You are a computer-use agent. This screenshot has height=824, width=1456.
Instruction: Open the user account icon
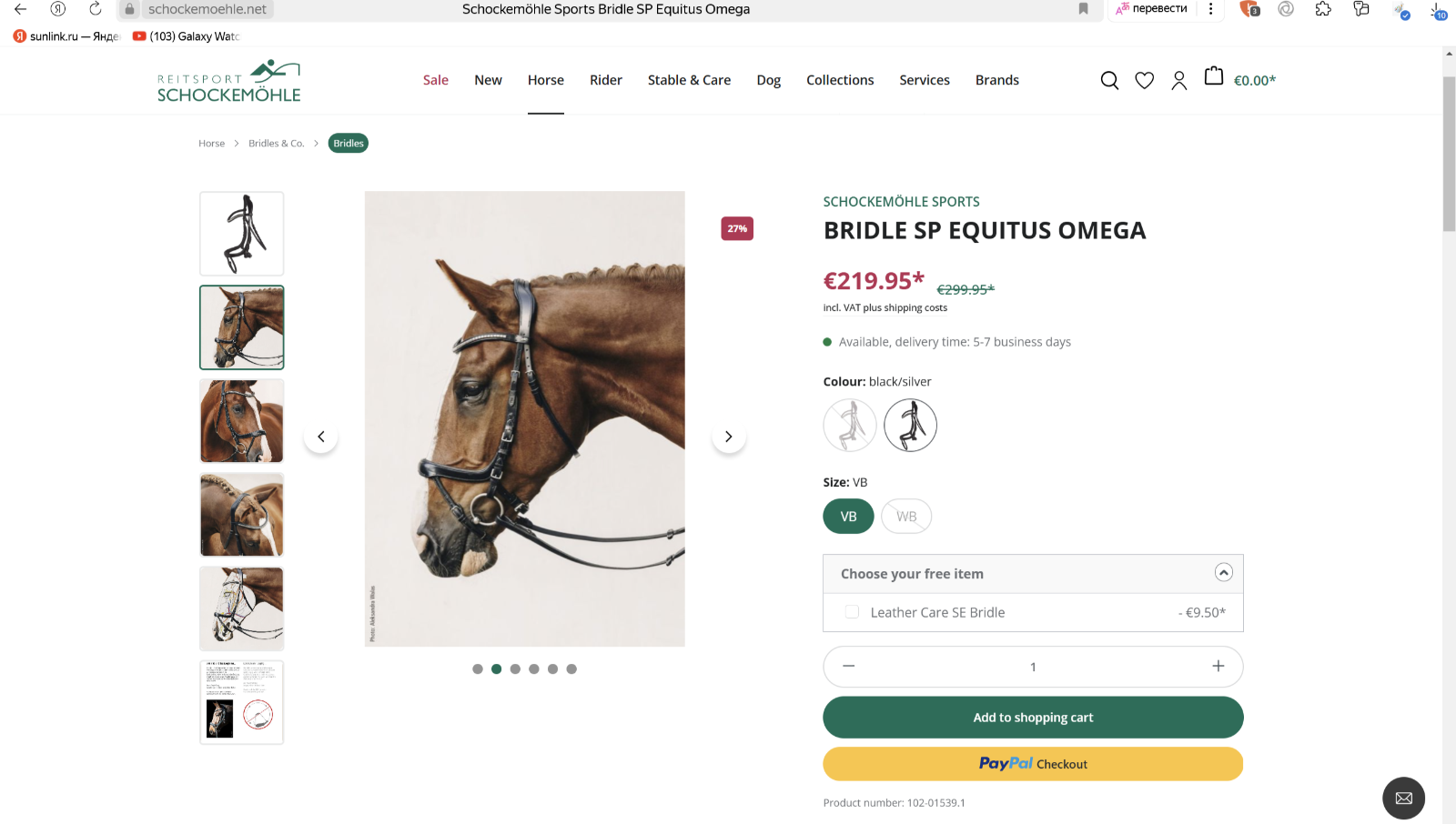[1179, 81]
